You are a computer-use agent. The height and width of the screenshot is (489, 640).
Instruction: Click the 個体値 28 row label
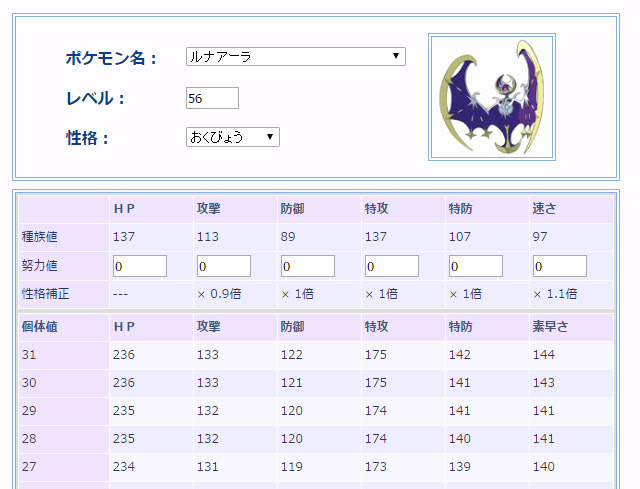click(x=29, y=438)
